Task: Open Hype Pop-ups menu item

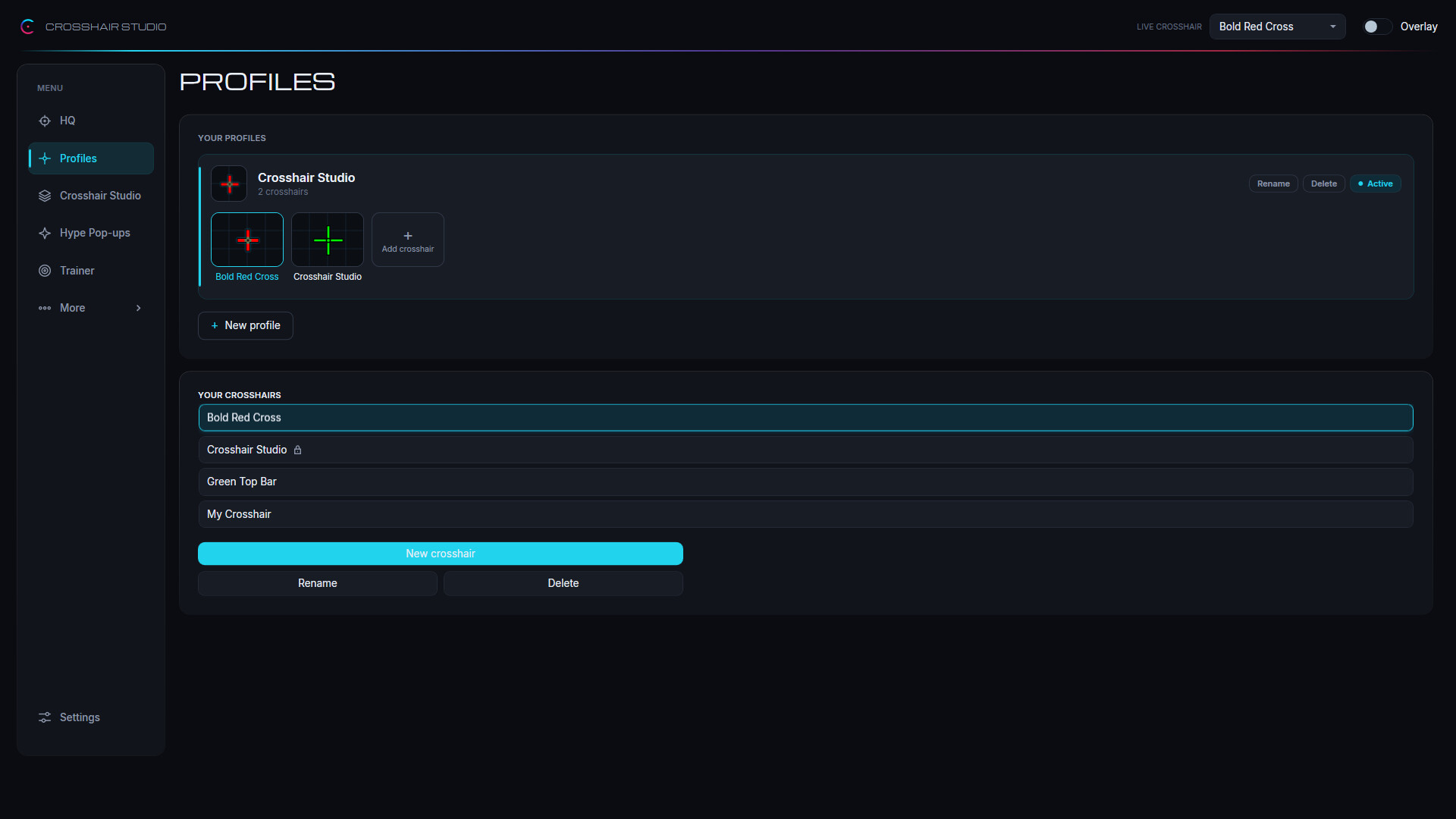Action: coord(91,233)
